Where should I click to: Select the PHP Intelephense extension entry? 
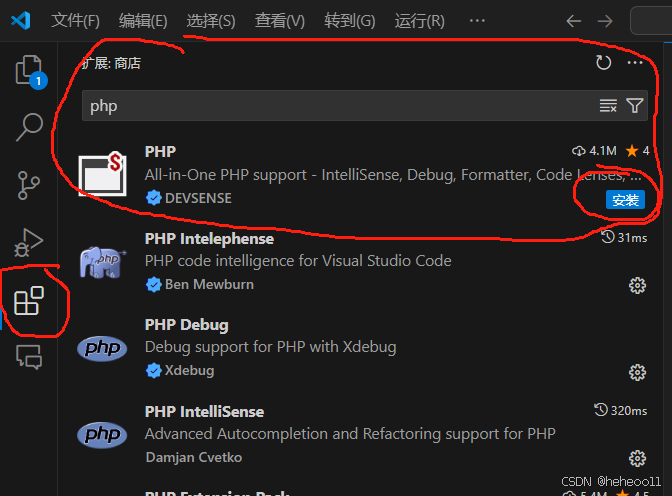point(363,262)
